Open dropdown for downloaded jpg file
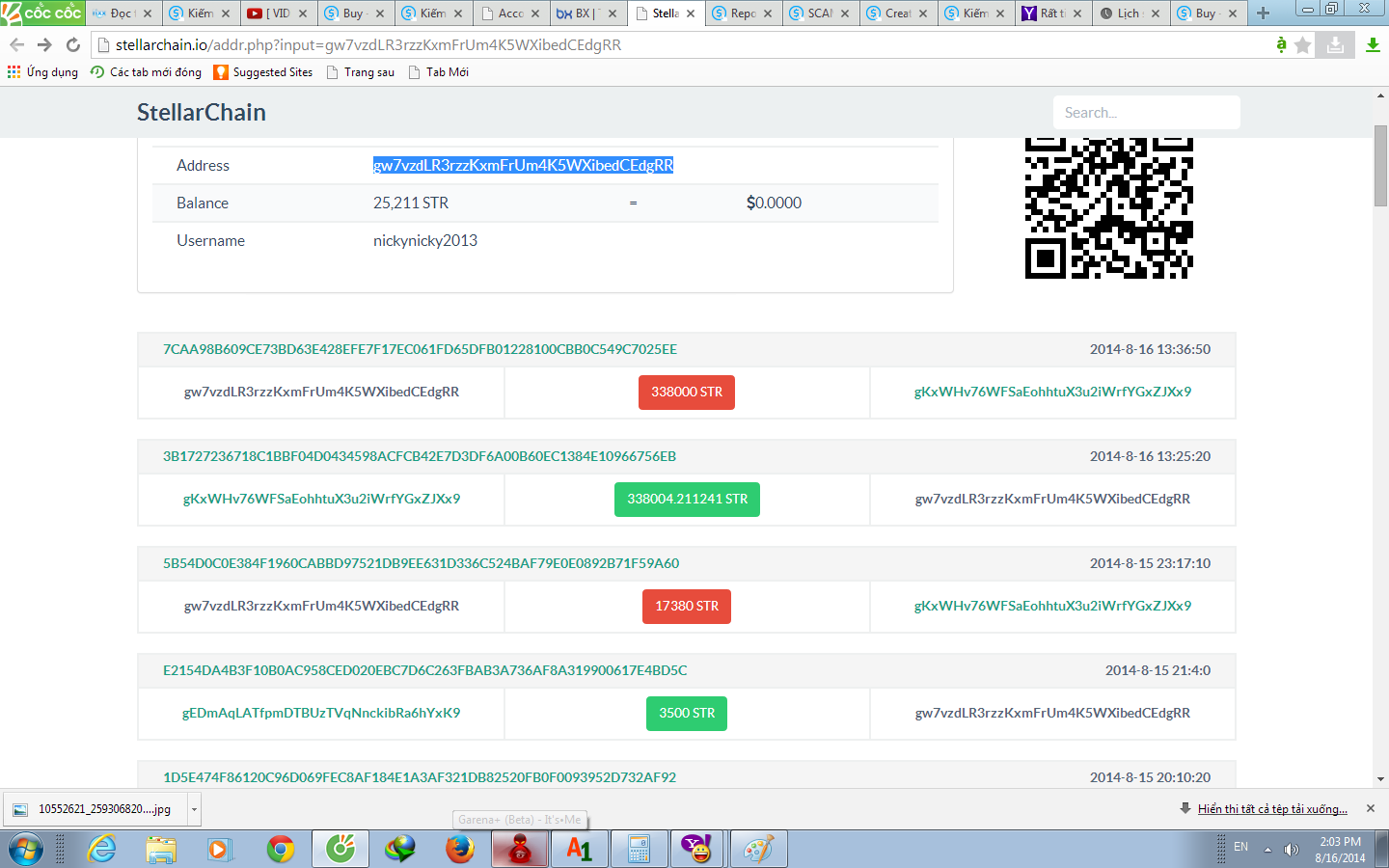This screenshot has width=1389, height=868. click(194, 809)
